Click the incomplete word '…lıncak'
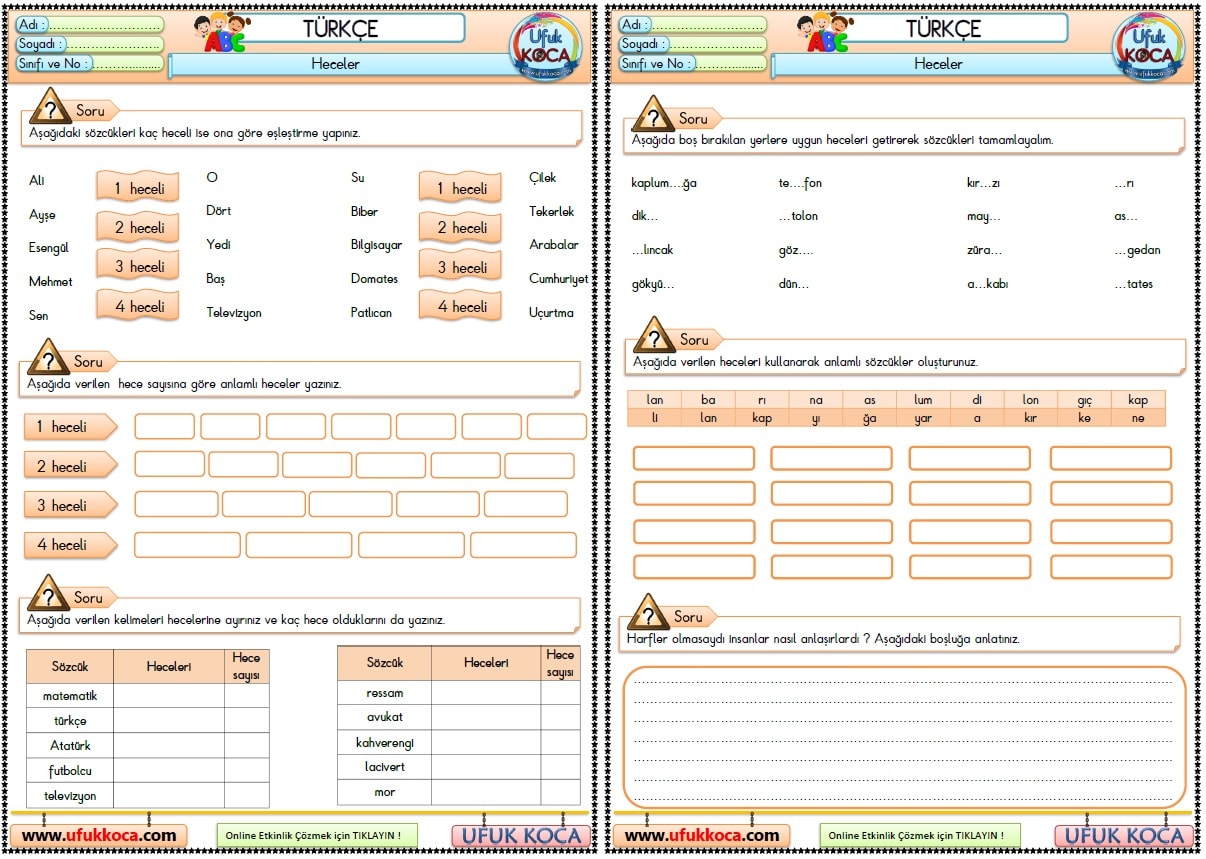The height and width of the screenshot is (859, 1206). 652,250
